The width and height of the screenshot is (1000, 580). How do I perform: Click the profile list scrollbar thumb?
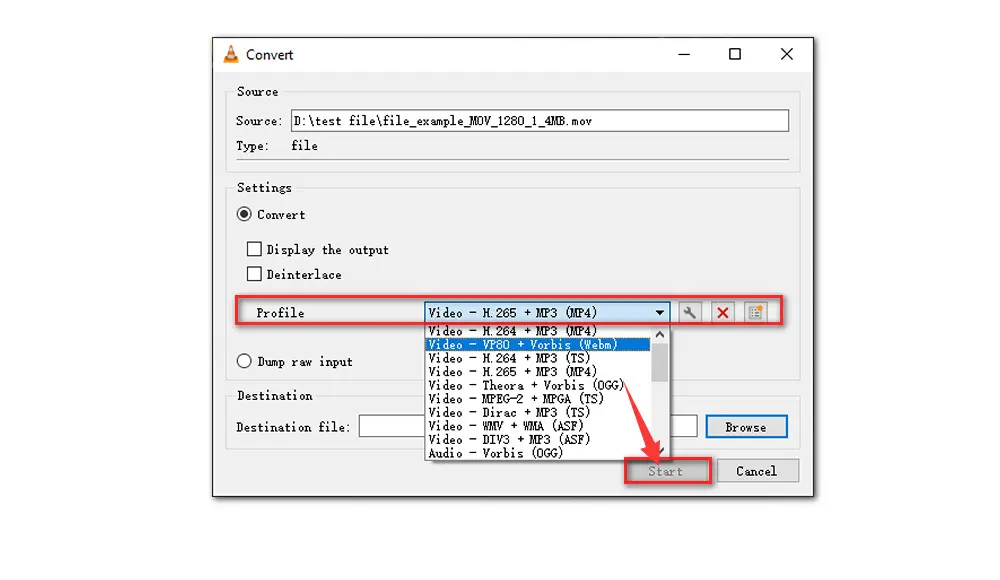(660, 362)
